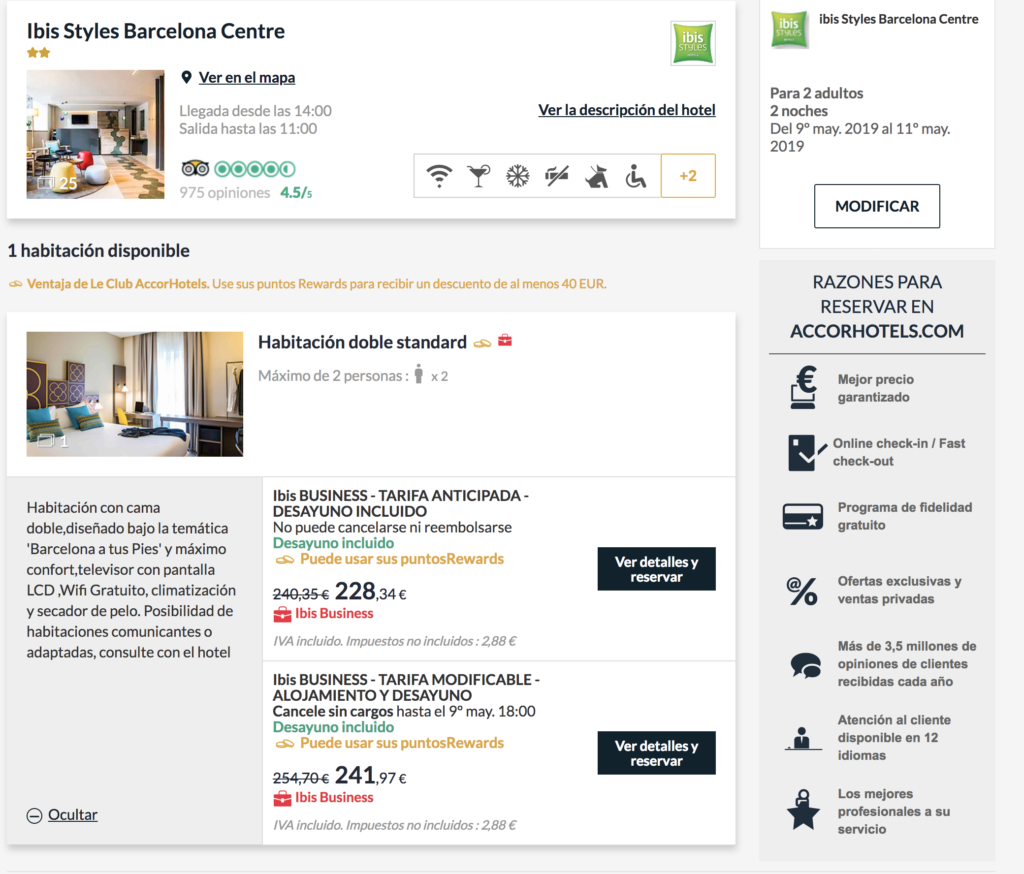The width and height of the screenshot is (1024, 874).
Task: Click the '1 habitación disponible' heading
Action: coord(99,251)
